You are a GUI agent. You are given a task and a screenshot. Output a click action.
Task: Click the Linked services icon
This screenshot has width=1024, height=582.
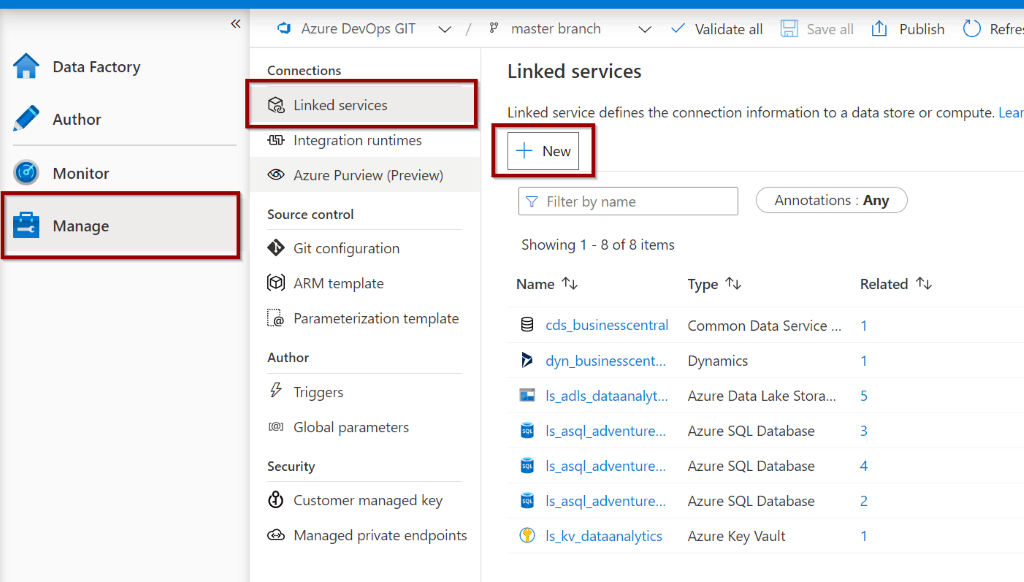[x=276, y=105]
